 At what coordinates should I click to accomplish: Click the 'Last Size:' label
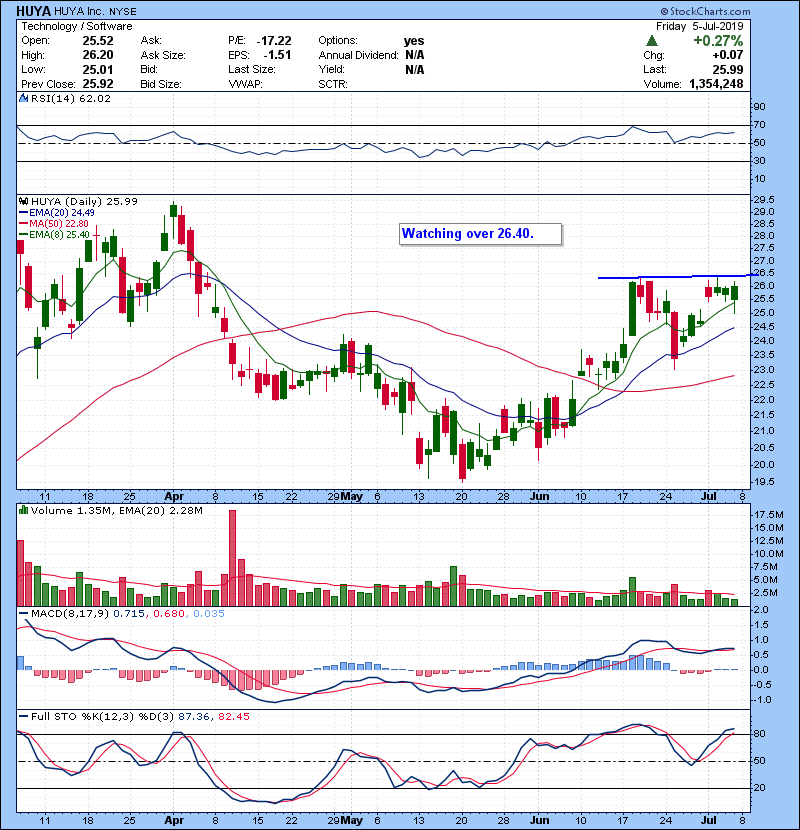pos(251,69)
